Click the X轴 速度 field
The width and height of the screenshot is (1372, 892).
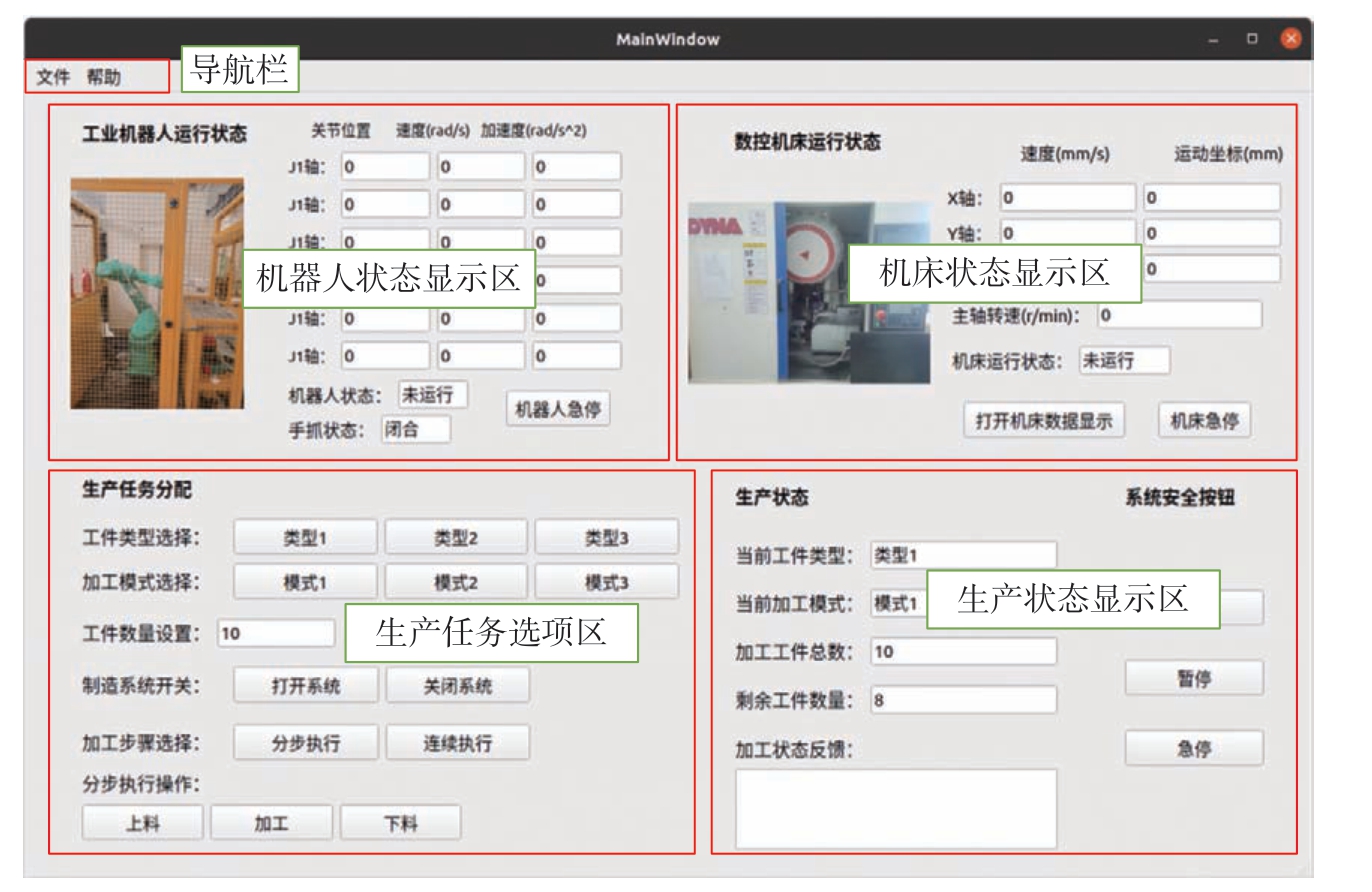point(1067,197)
